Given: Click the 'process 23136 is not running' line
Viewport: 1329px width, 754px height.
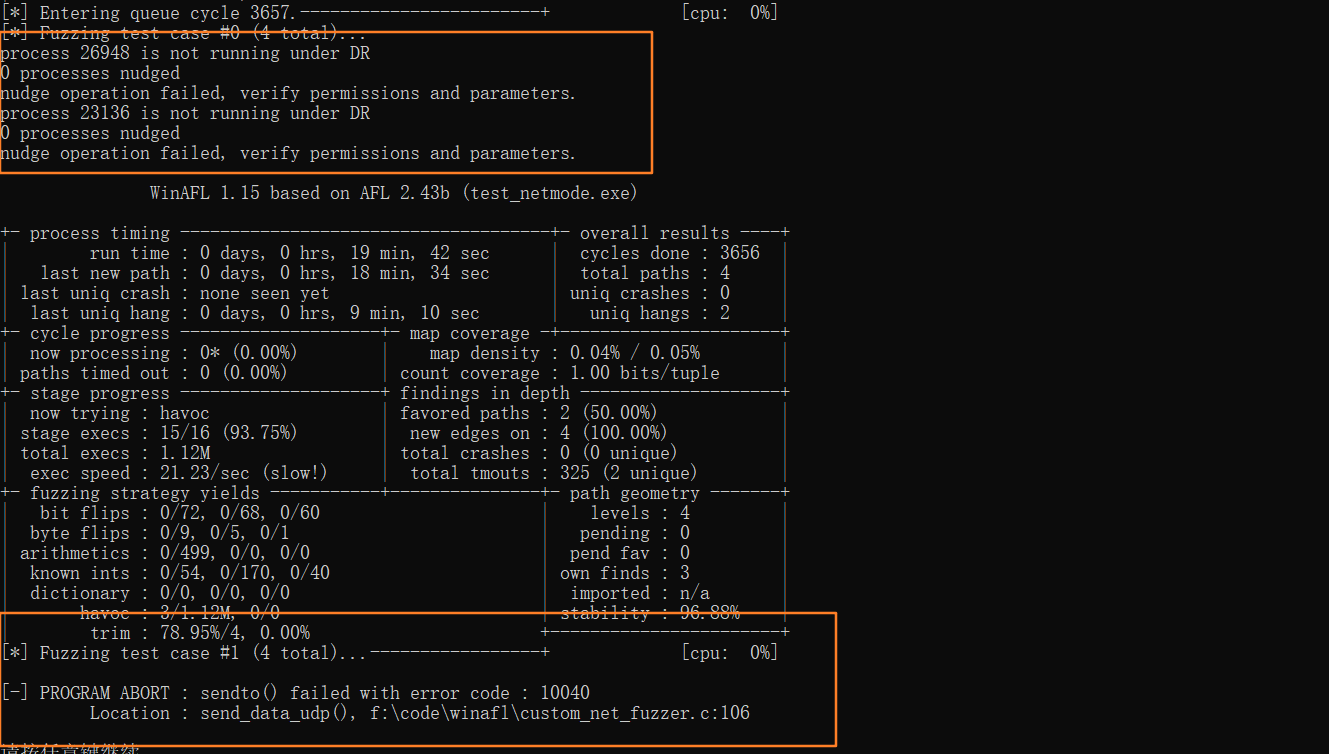Looking at the screenshot, I should 185,113.
